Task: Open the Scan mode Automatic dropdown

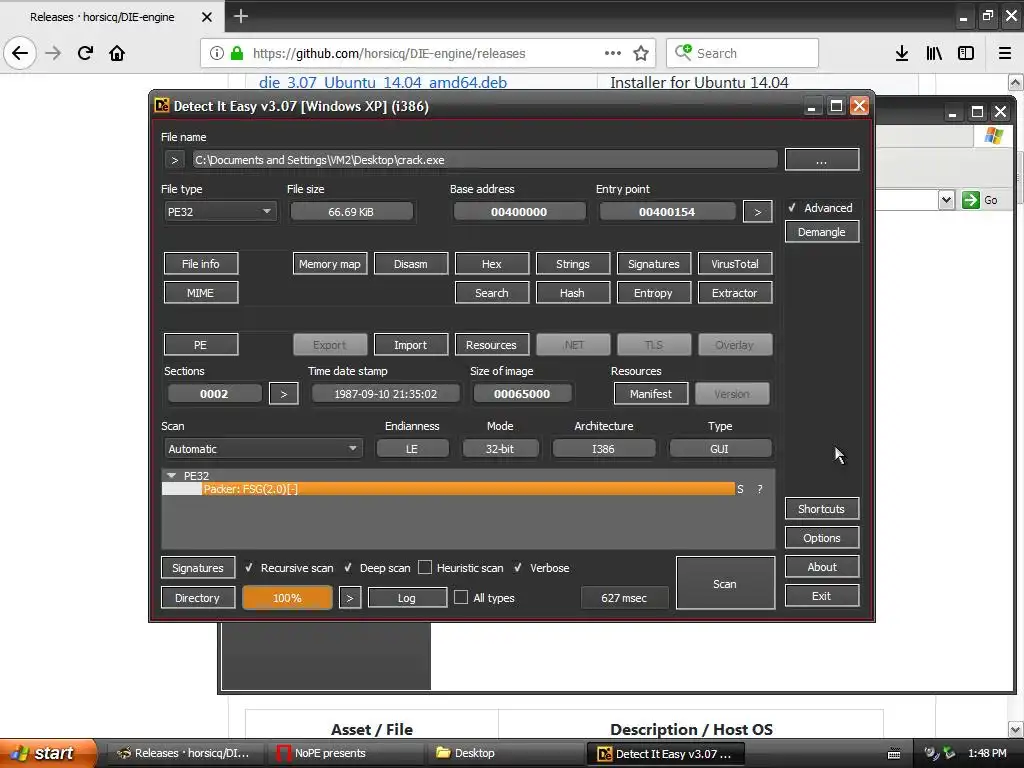Action: click(x=263, y=449)
